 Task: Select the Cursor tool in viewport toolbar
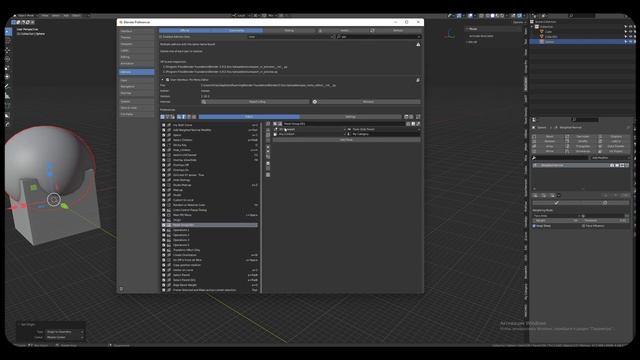pyautogui.click(x=8, y=41)
